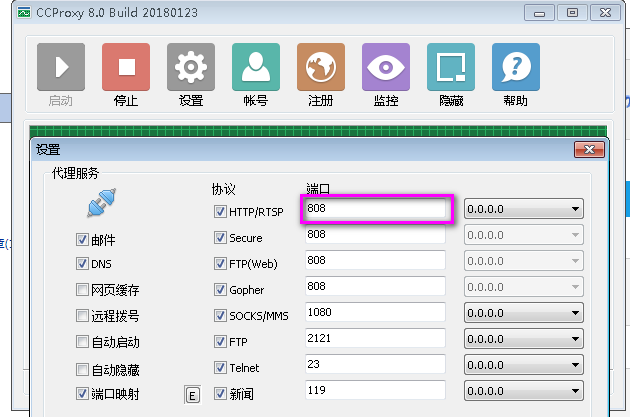Open the disabled FTP(Web) address dropdown
Viewport: 630px width, 417px height.
coord(524,261)
